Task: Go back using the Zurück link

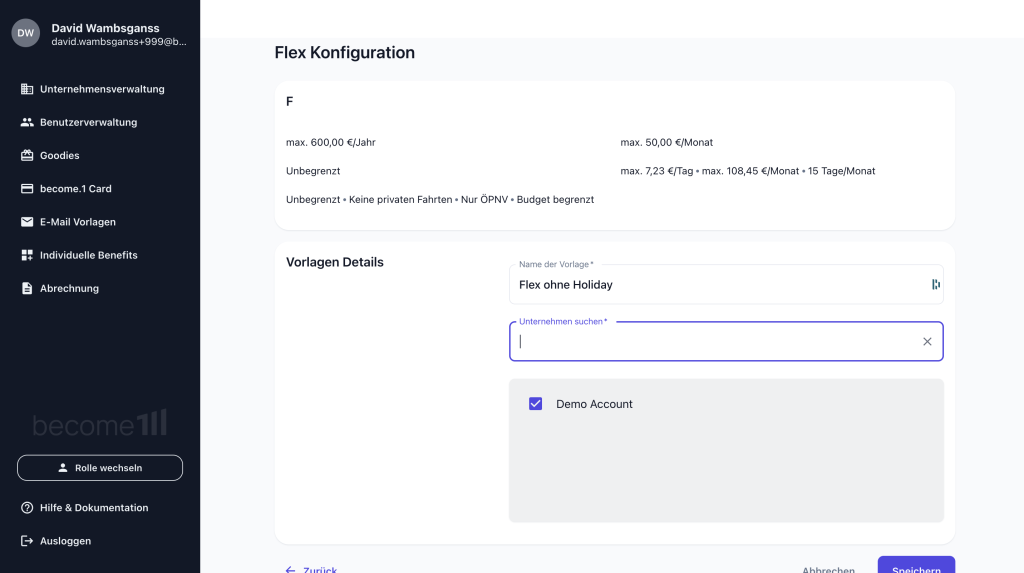Action: point(311,569)
